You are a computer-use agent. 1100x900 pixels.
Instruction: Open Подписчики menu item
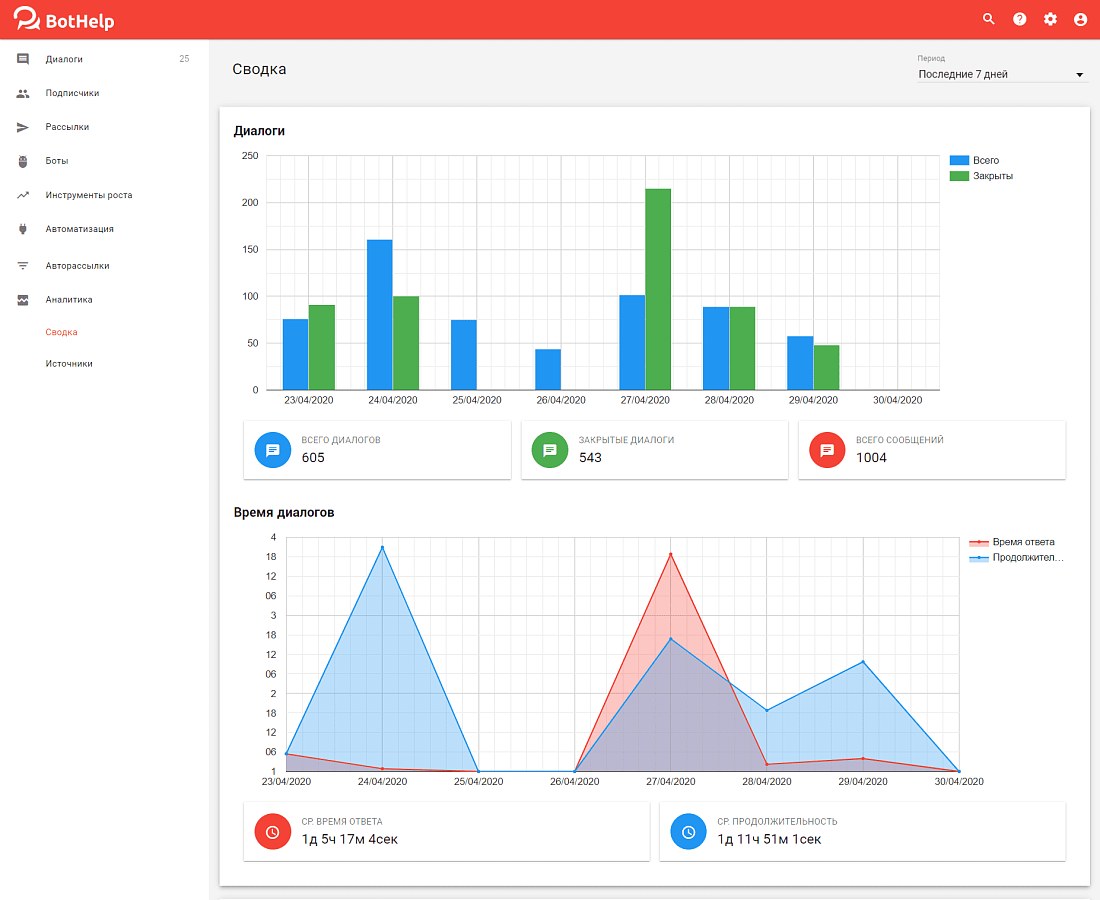coord(105,93)
